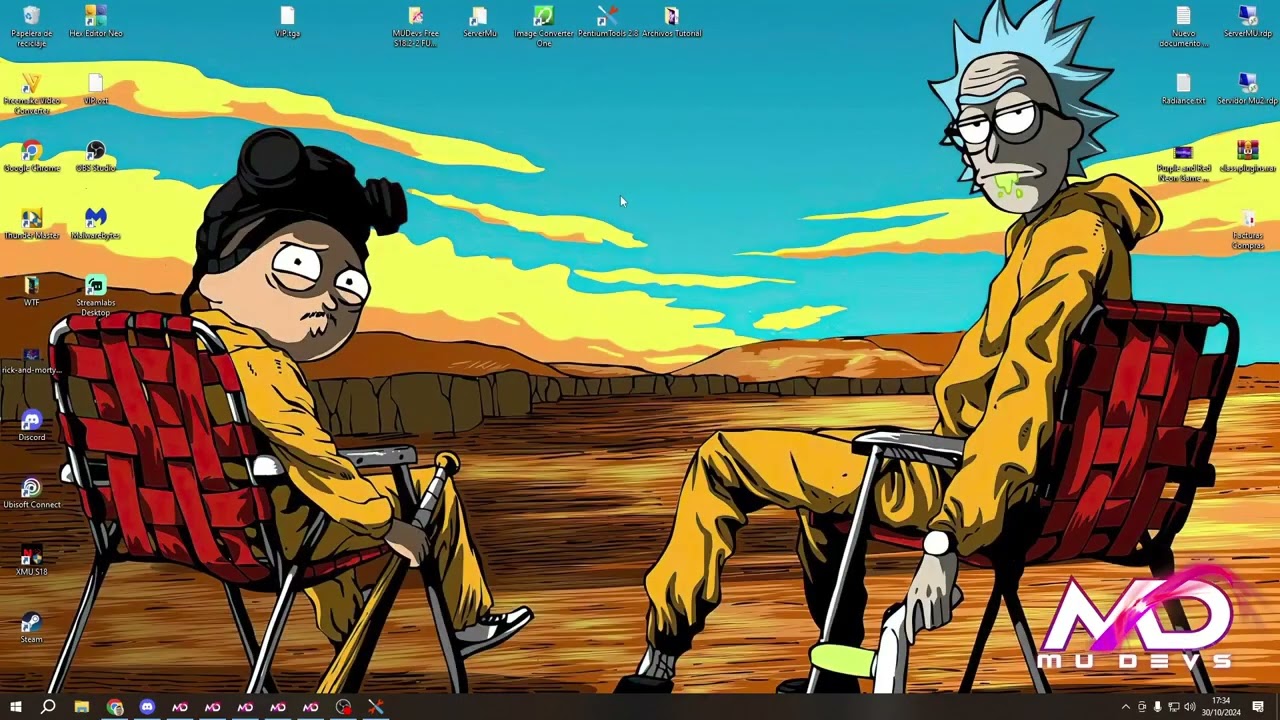Launch Discord from desktop icon

coord(31,426)
